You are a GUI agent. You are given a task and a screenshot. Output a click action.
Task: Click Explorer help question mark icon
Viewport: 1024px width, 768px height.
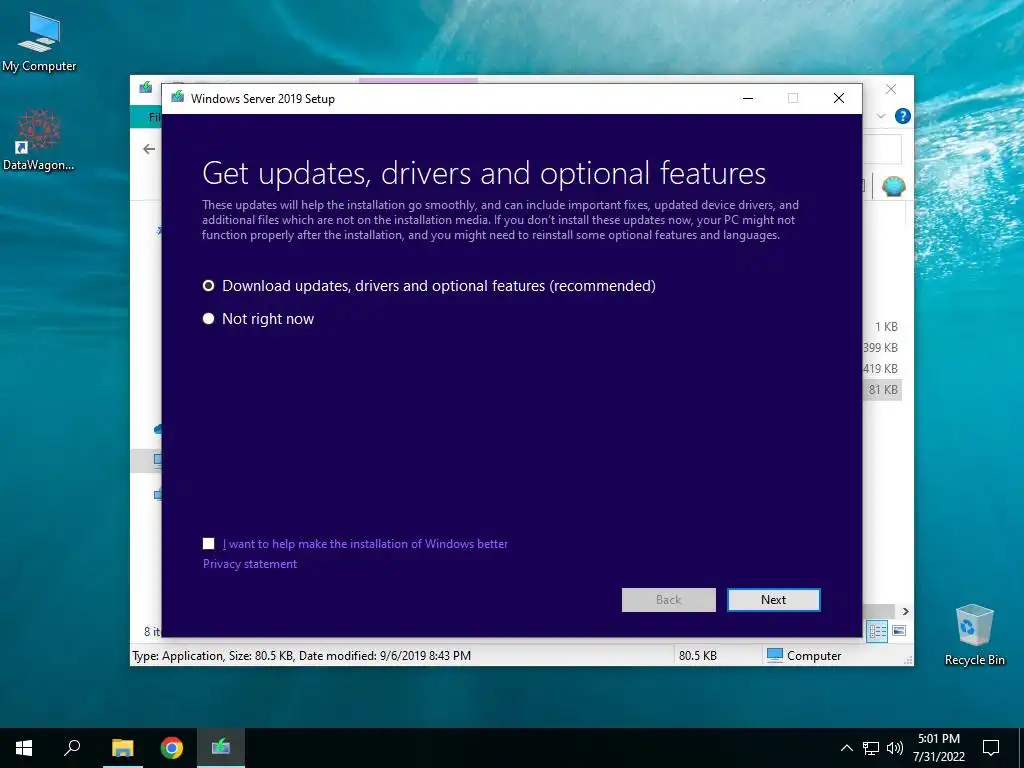(903, 116)
